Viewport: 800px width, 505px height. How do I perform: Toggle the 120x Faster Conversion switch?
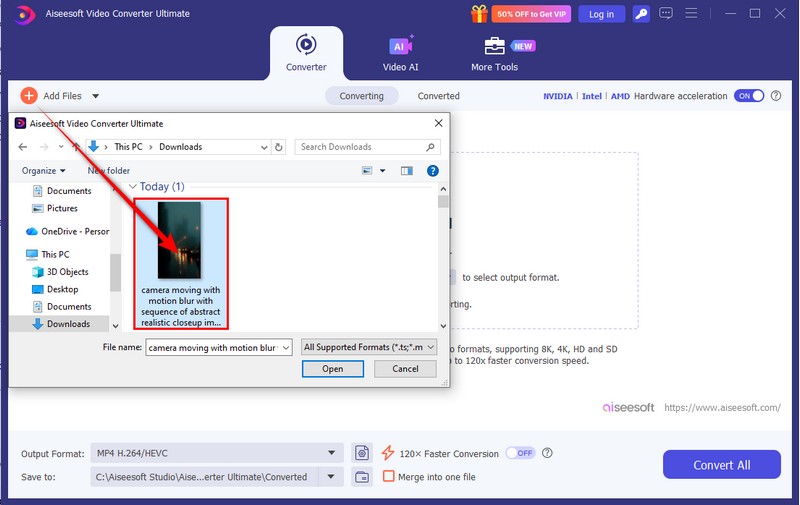click(x=520, y=453)
